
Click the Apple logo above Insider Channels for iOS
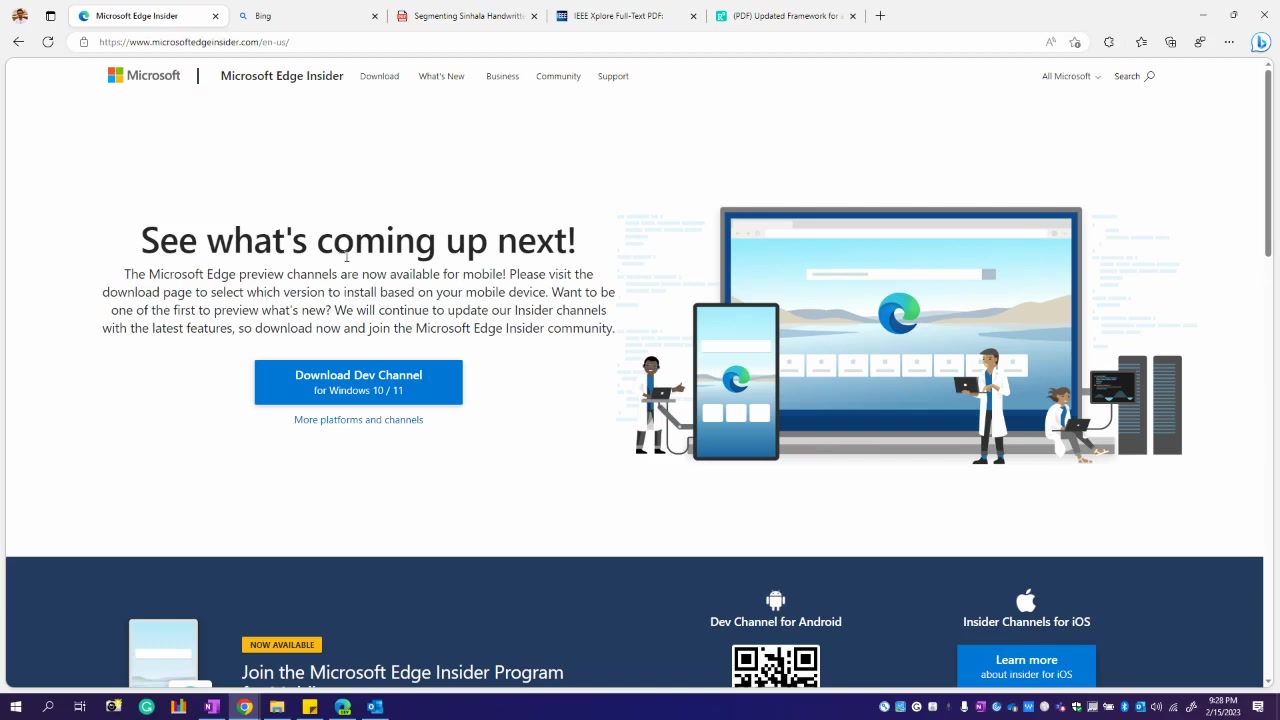pos(1026,599)
